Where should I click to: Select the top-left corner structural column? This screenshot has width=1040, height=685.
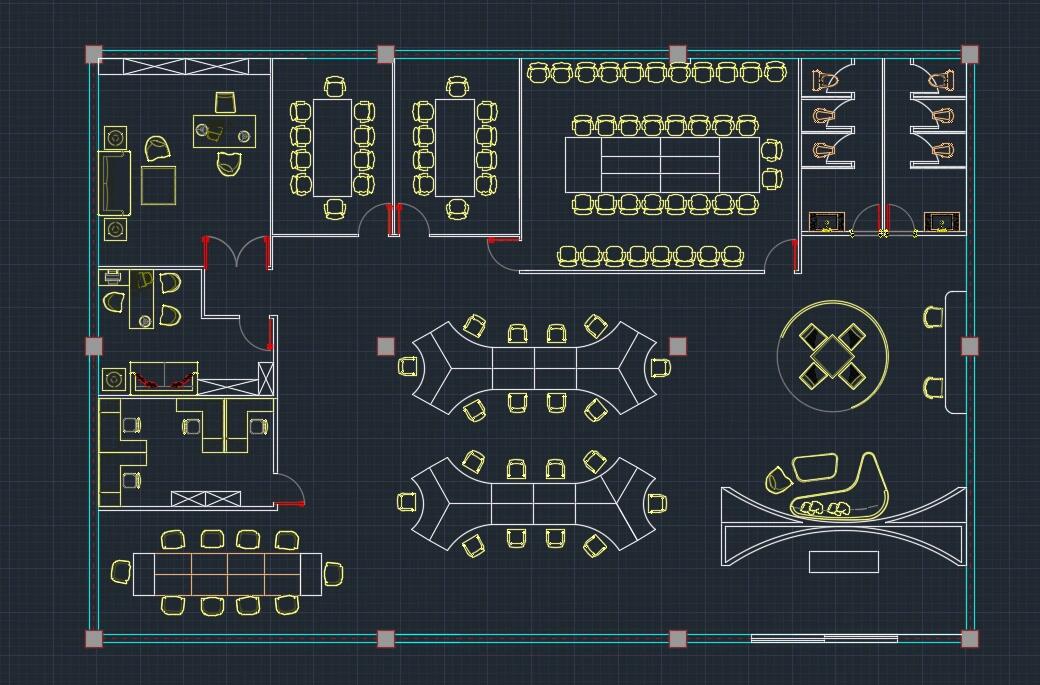tap(93, 54)
